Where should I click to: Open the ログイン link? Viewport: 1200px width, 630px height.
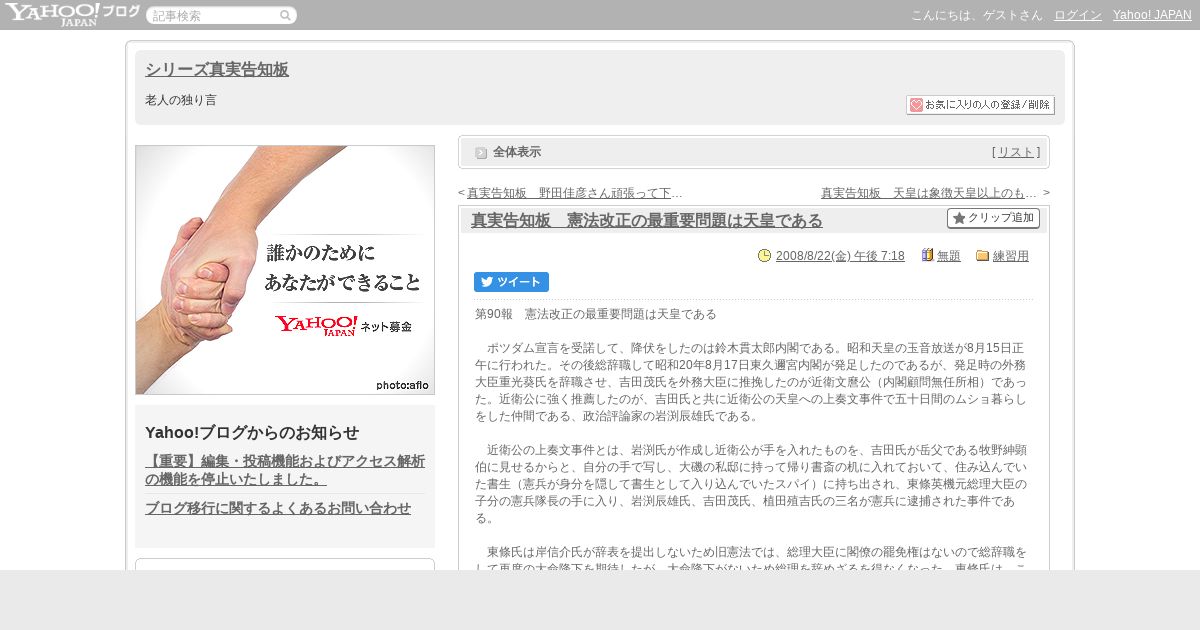1078,15
